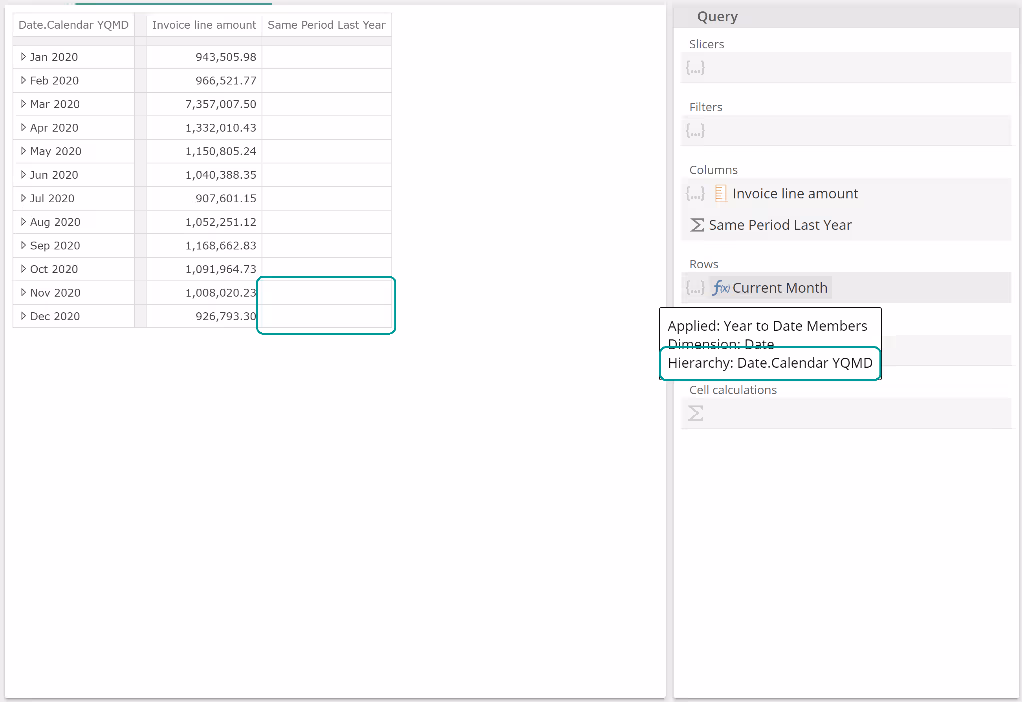The width and height of the screenshot is (1022, 702).
Task: Click the sigma icon under Cell calculations
Action: [696, 413]
